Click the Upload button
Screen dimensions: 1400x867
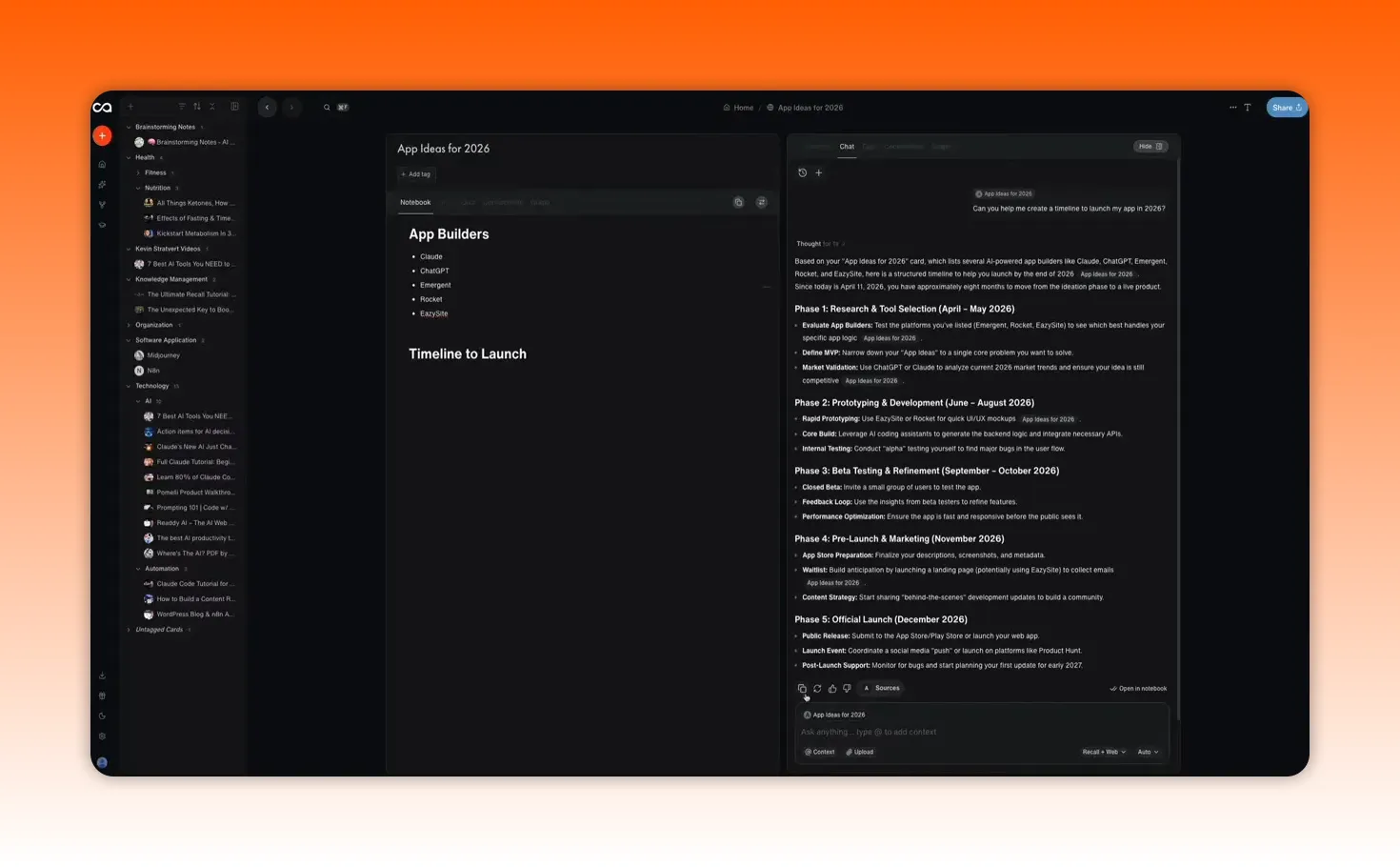coord(860,752)
